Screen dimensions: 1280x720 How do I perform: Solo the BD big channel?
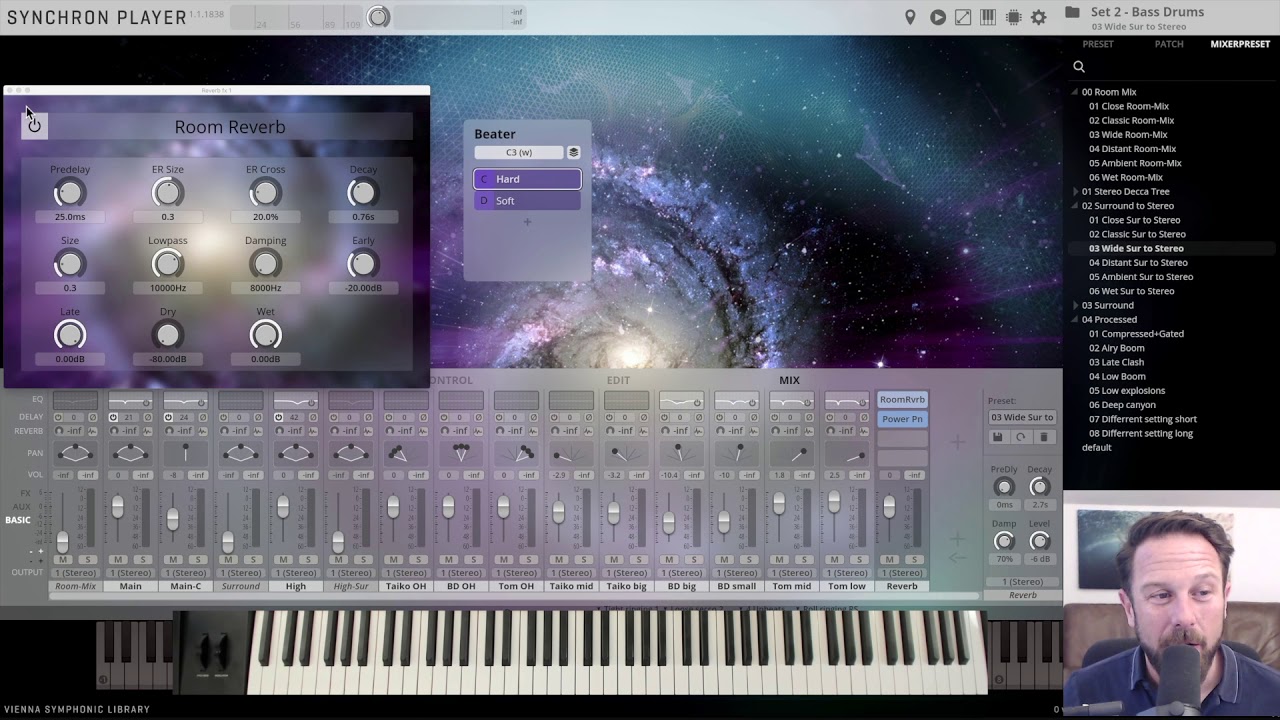tap(693, 559)
